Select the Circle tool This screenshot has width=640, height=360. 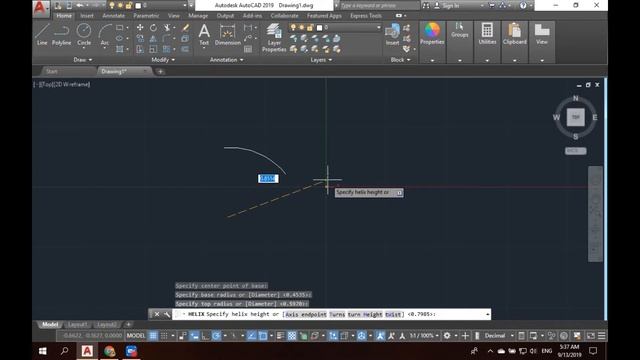pos(84,34)
